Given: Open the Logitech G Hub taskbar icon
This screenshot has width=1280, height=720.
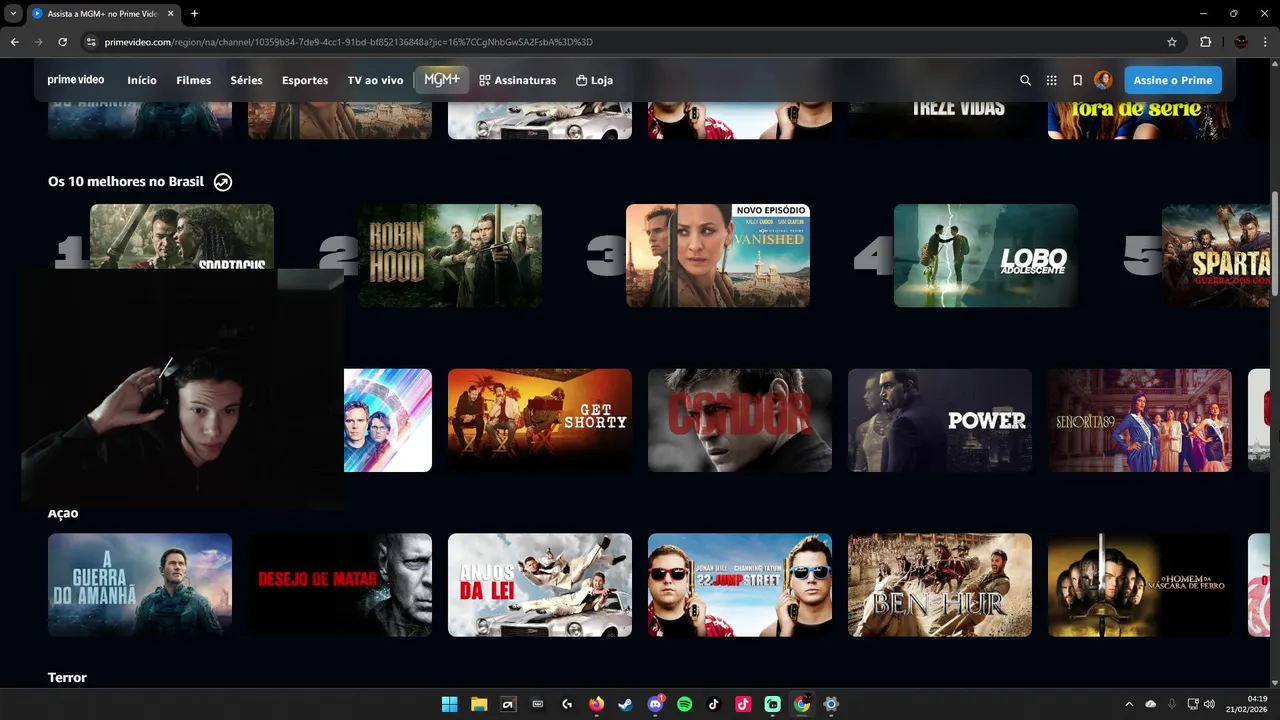Looking at the screenshot, I should pyautogui.click(x=567, y=704).
